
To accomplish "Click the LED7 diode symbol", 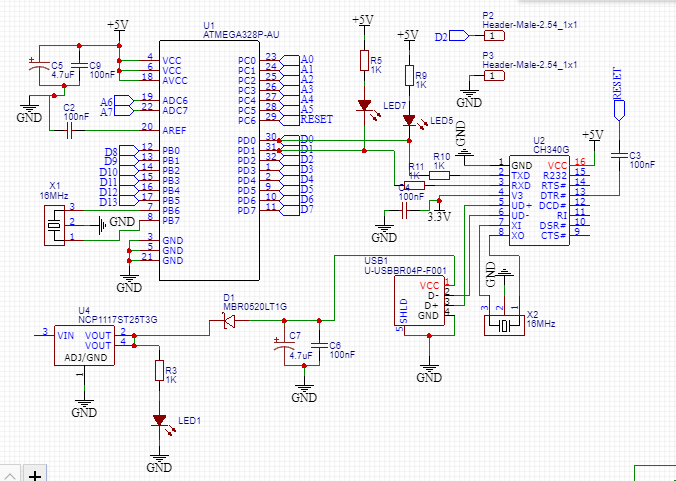I will tap(365, 105).
